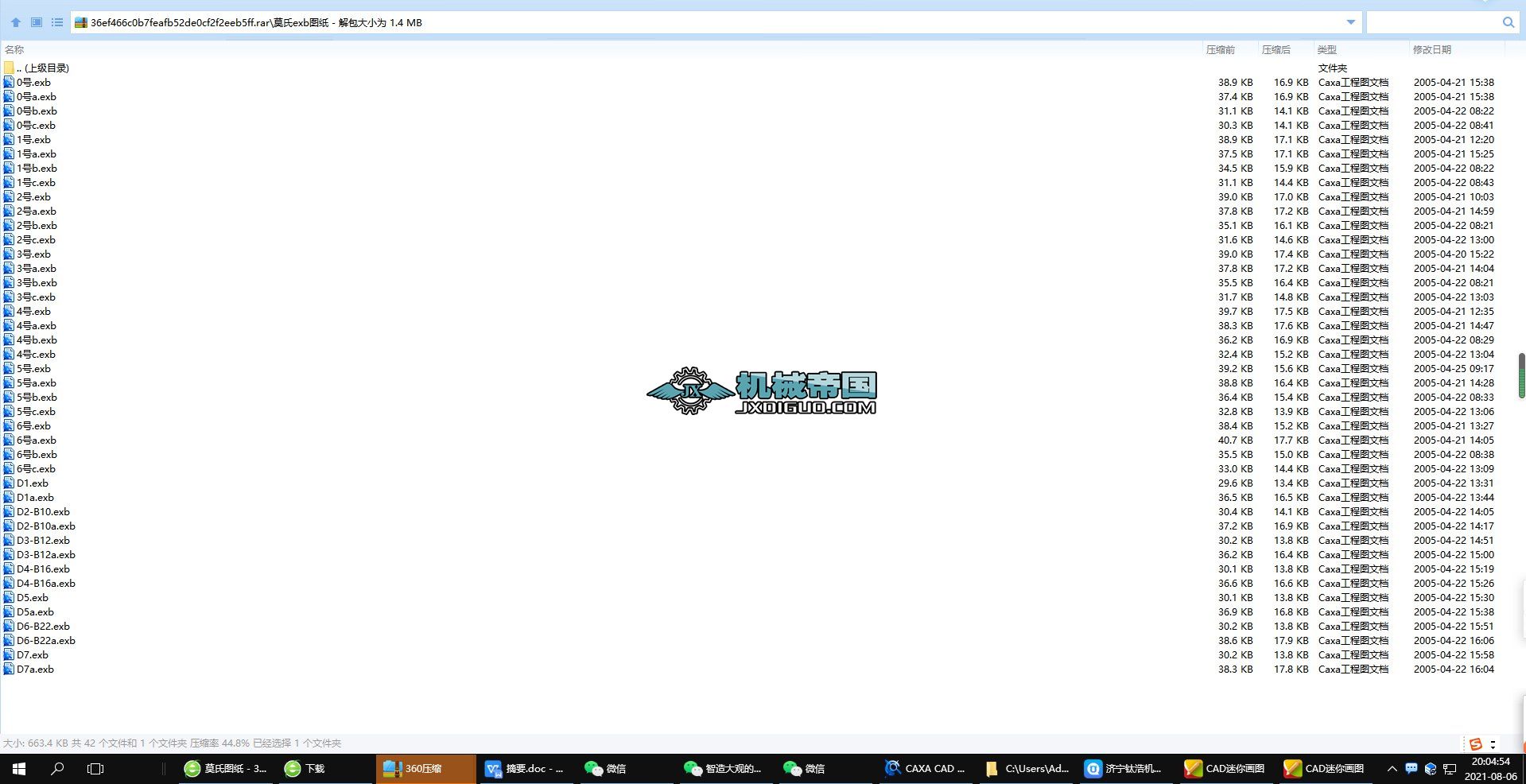1526x784 pixels.
Task: Click the date 2005-04-25 09:17 of 5号.exb
Action: (1454, 369)
